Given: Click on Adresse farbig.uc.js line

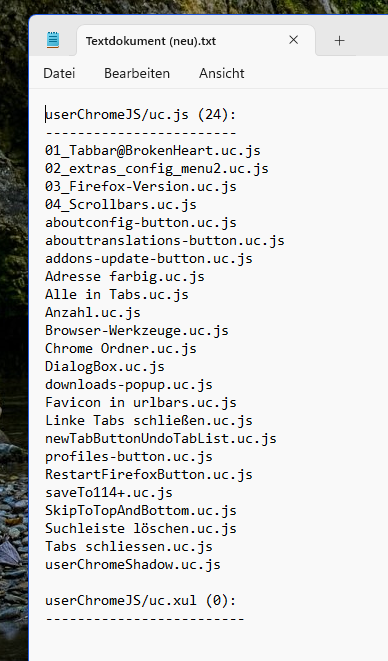Looking at the screenshot, I should pyautogui.click(x=125, y=277).
